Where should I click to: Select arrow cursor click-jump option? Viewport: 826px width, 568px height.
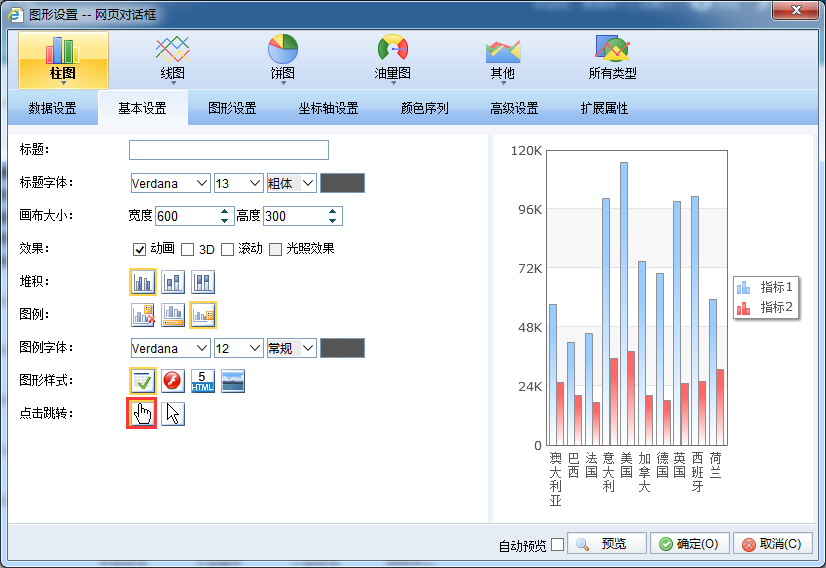(x=173, y=414)
